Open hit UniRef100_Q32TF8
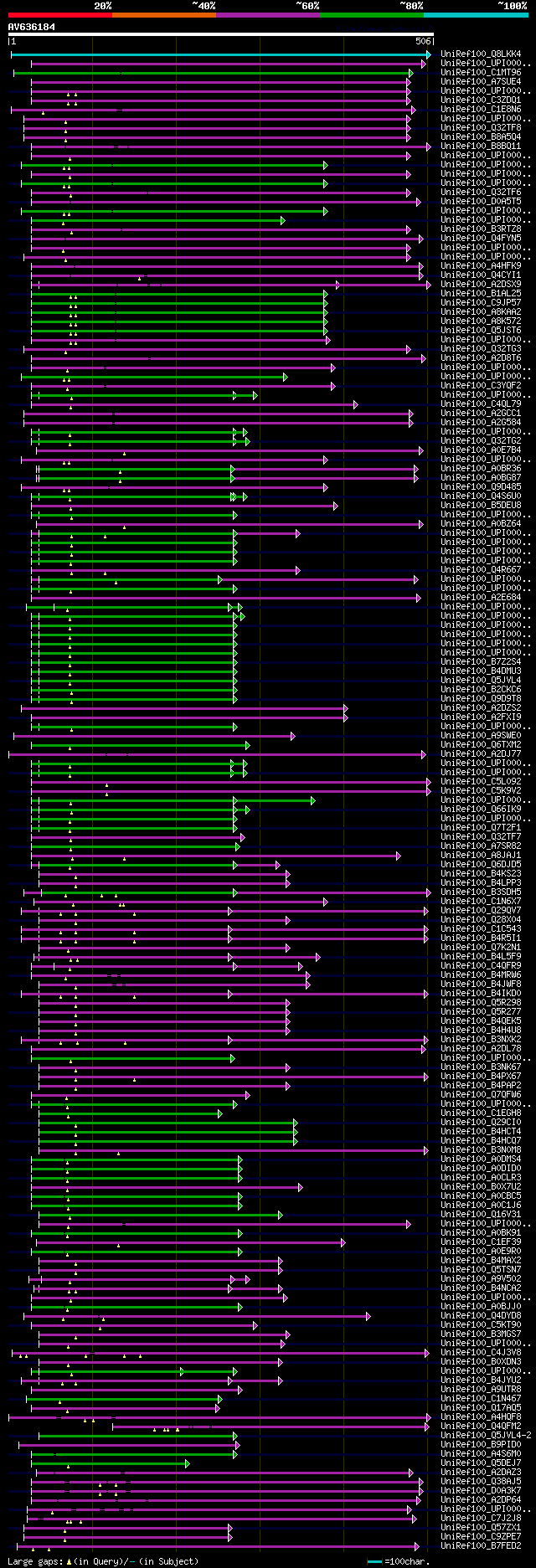Screen dimensions: 536x1568 tap(481, 128)
